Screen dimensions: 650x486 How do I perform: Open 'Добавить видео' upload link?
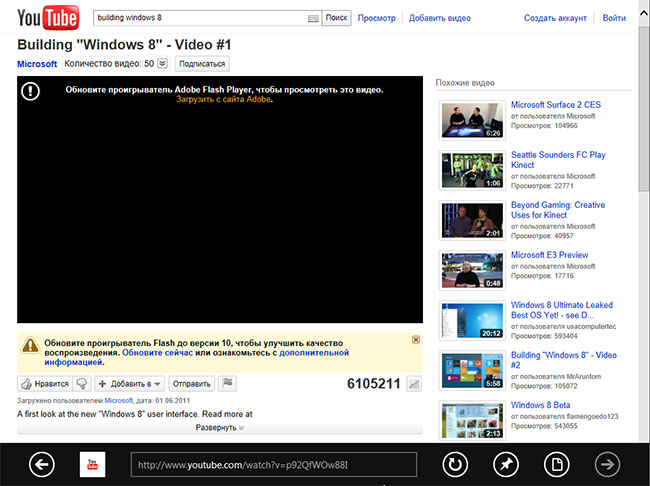[439, 18]
